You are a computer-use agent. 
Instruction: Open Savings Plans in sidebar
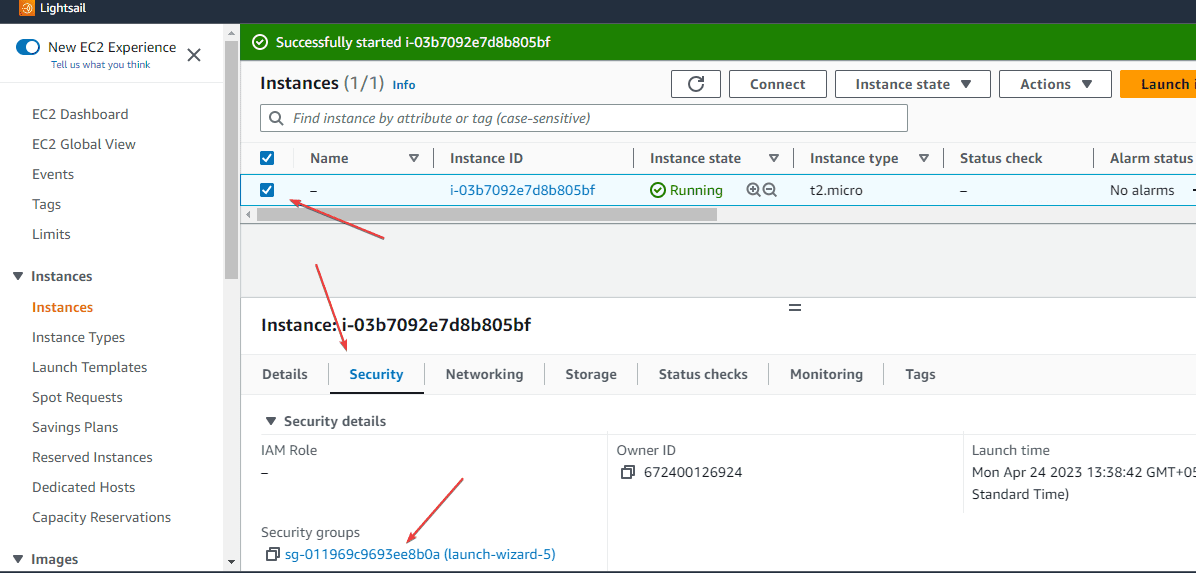click(75, 427)
